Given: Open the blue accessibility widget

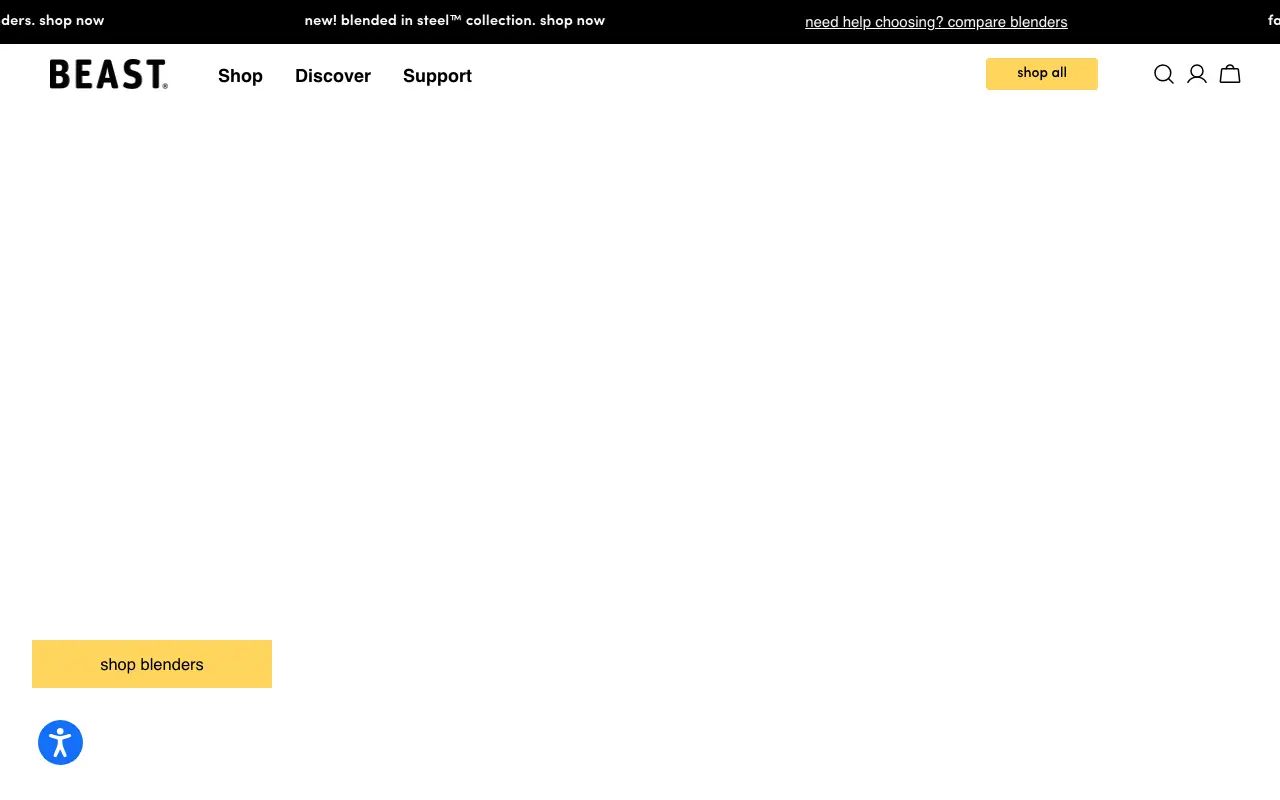Looking at the screenshot, I should click(x=60, y=743).
